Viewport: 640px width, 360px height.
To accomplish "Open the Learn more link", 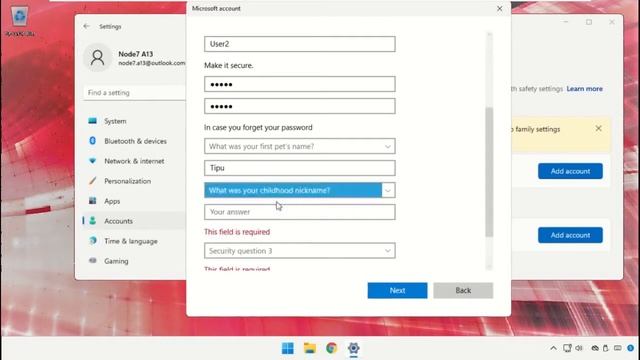I will point(584,89).
